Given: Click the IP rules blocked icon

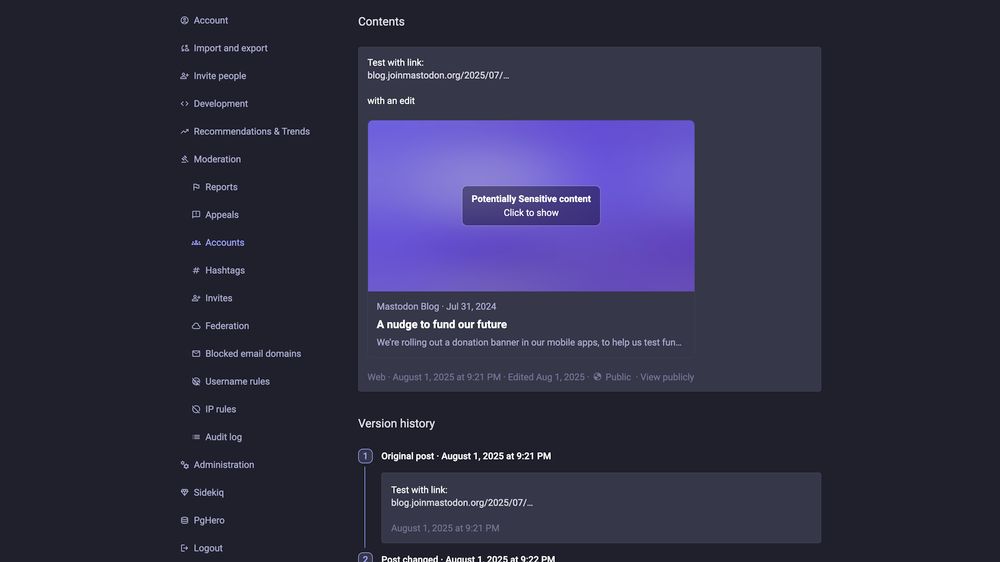Looking at the screenshot, I should pos(196,409).
